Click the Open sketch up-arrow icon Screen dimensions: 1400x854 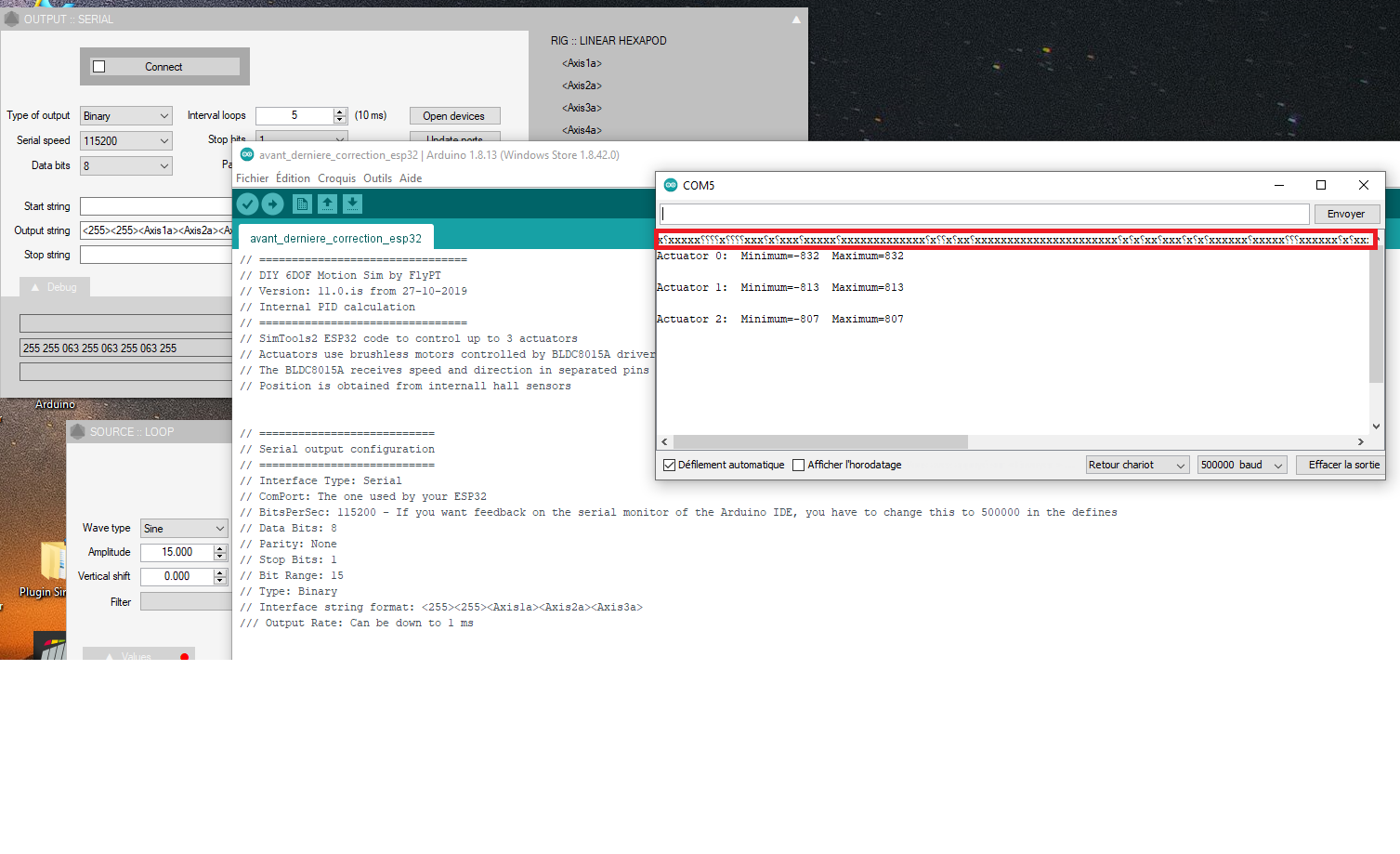click(327, 204)
